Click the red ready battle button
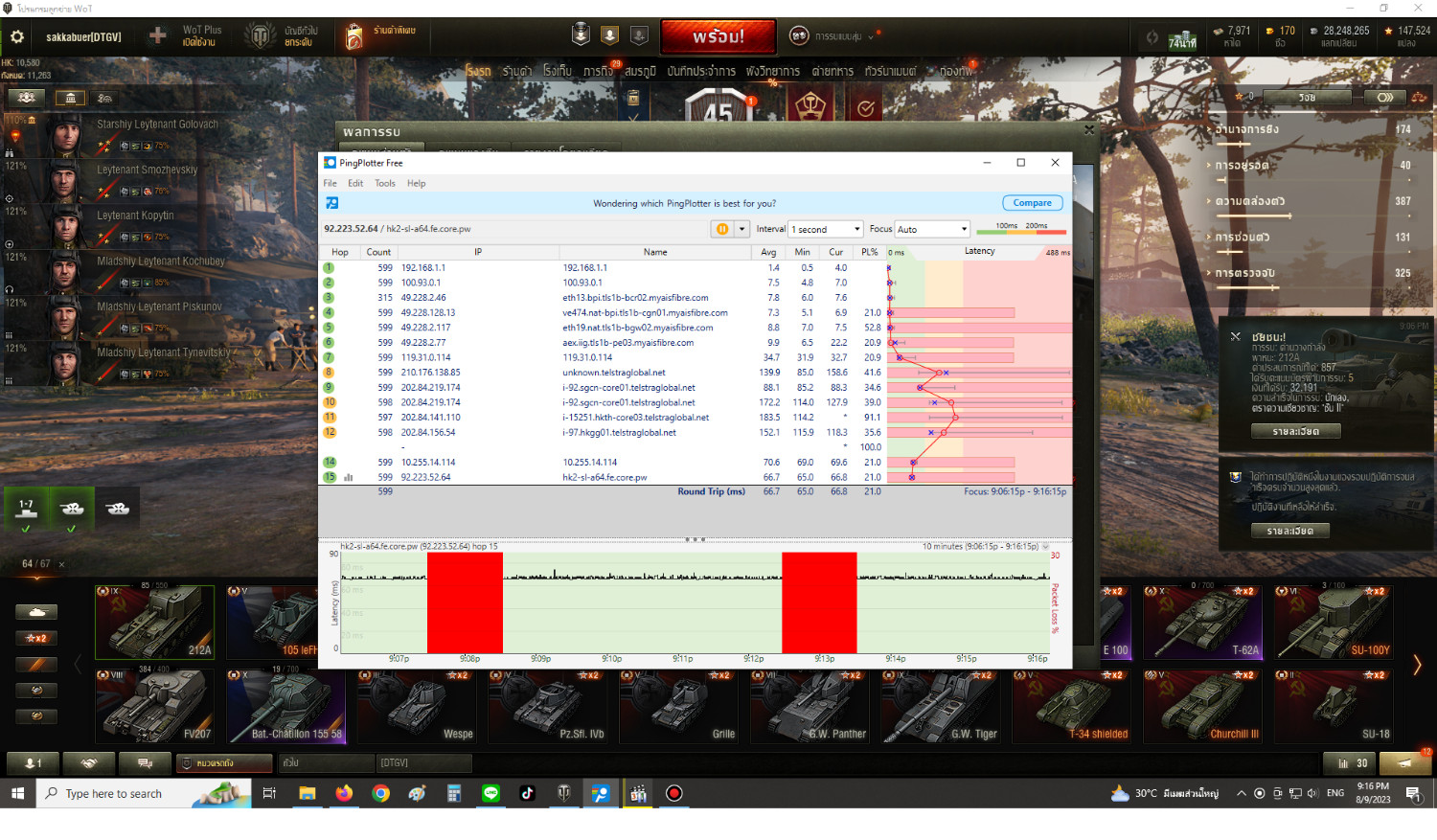The image size is (1437, 840). tap(718, 36)
